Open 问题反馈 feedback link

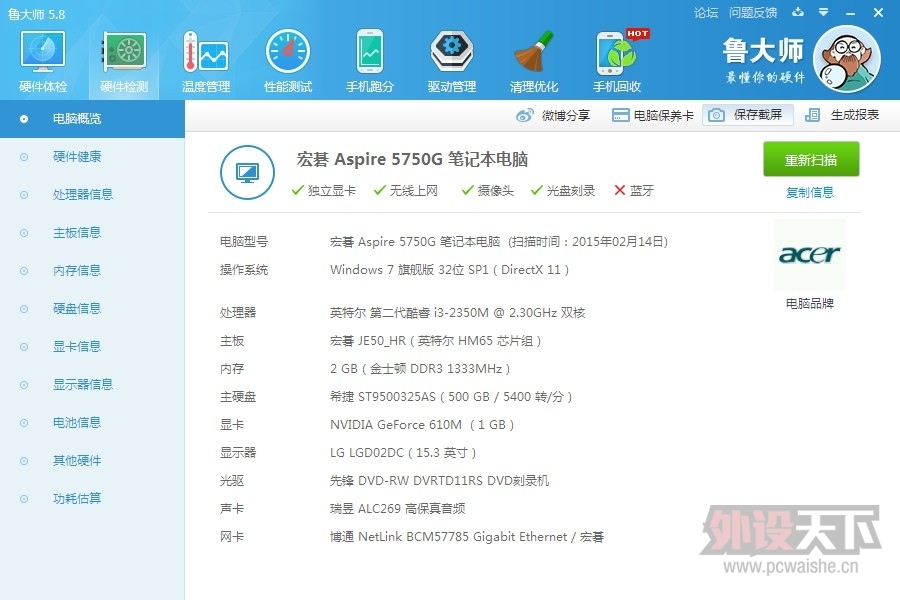click(752, 13)
